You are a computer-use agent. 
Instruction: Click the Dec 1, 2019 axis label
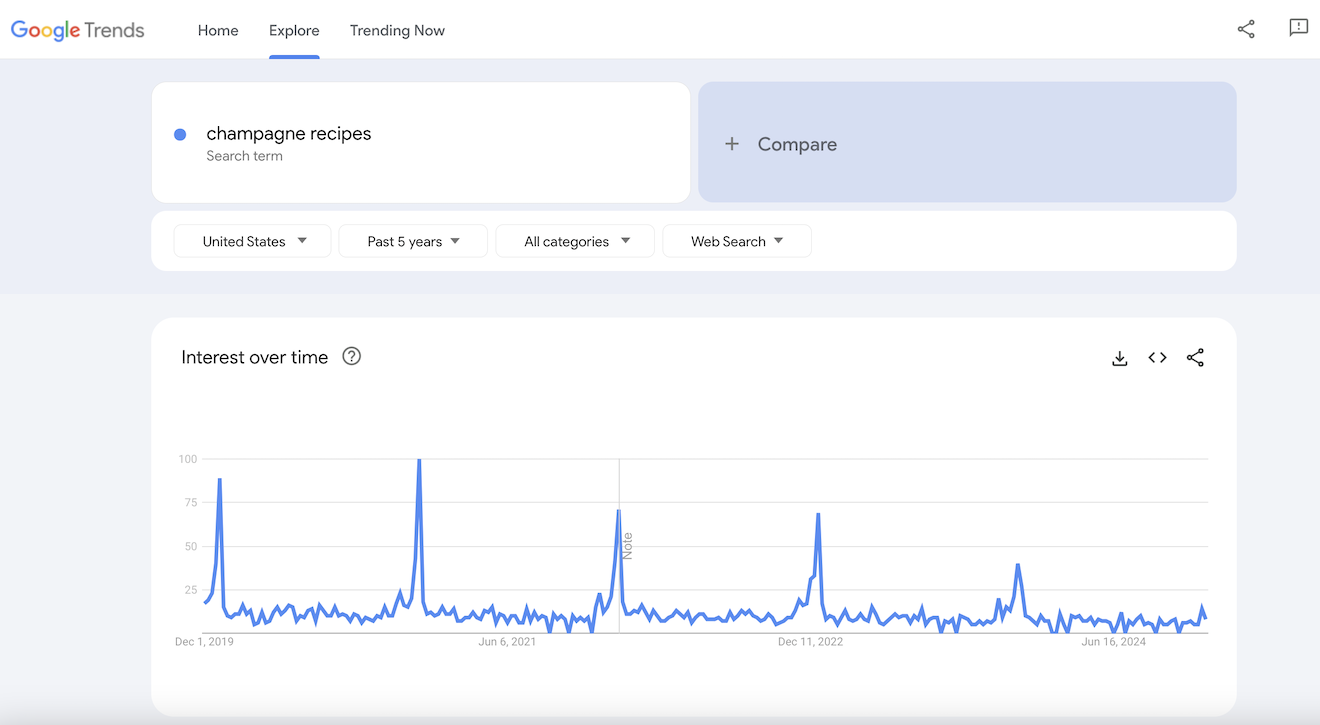(x=204, y=642)
